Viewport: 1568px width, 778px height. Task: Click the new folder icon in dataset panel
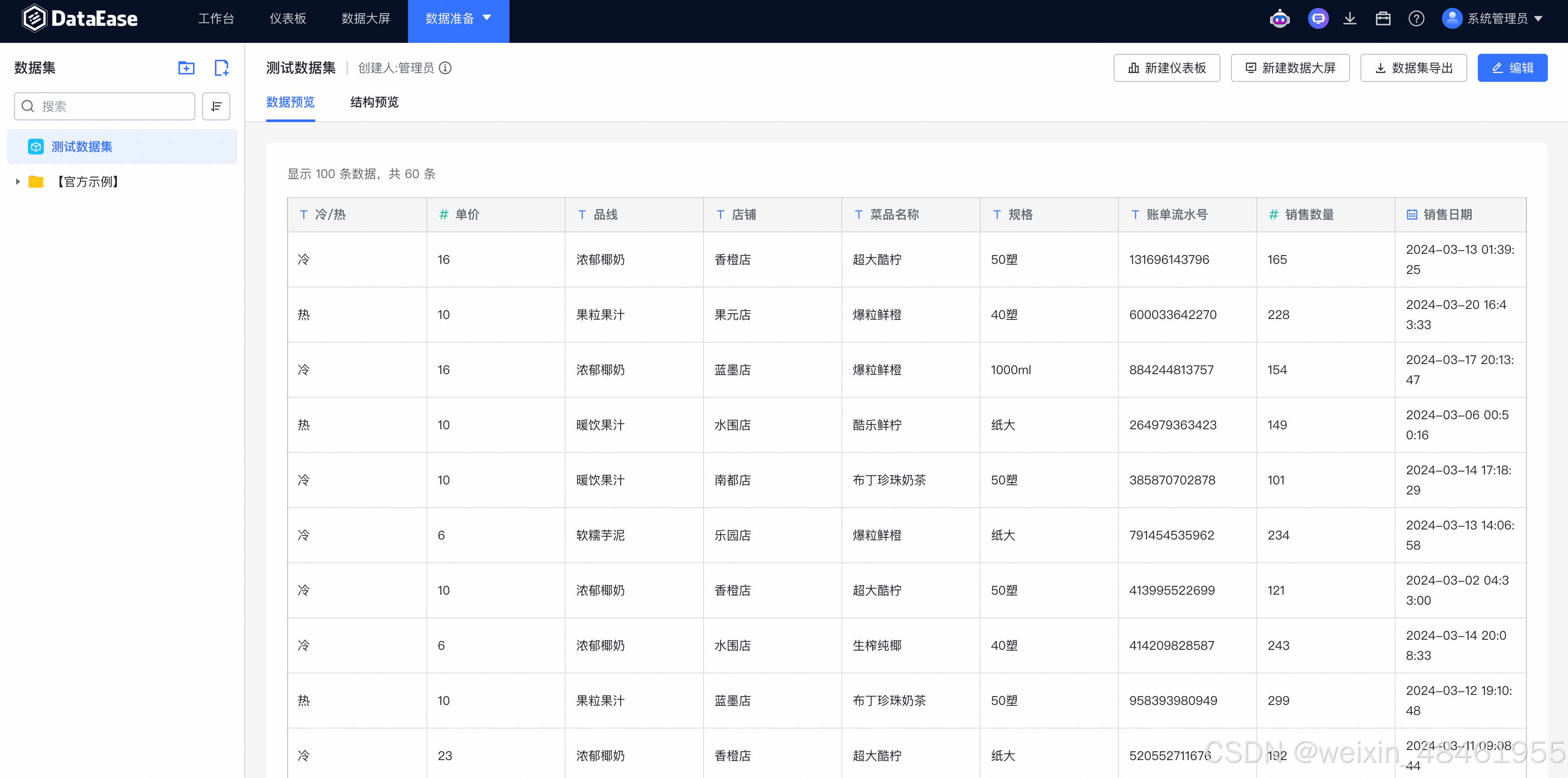coord(186,67)
